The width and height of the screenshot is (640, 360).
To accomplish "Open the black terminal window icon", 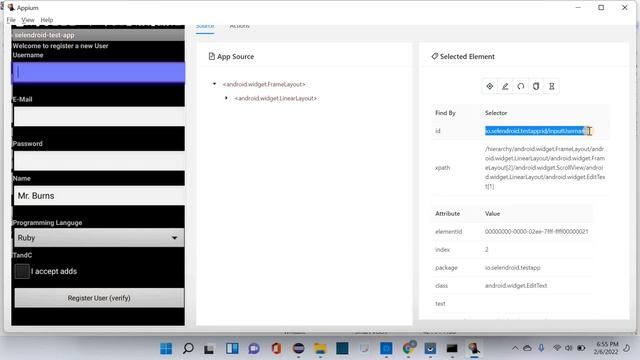I will click(x=452, y=348).
